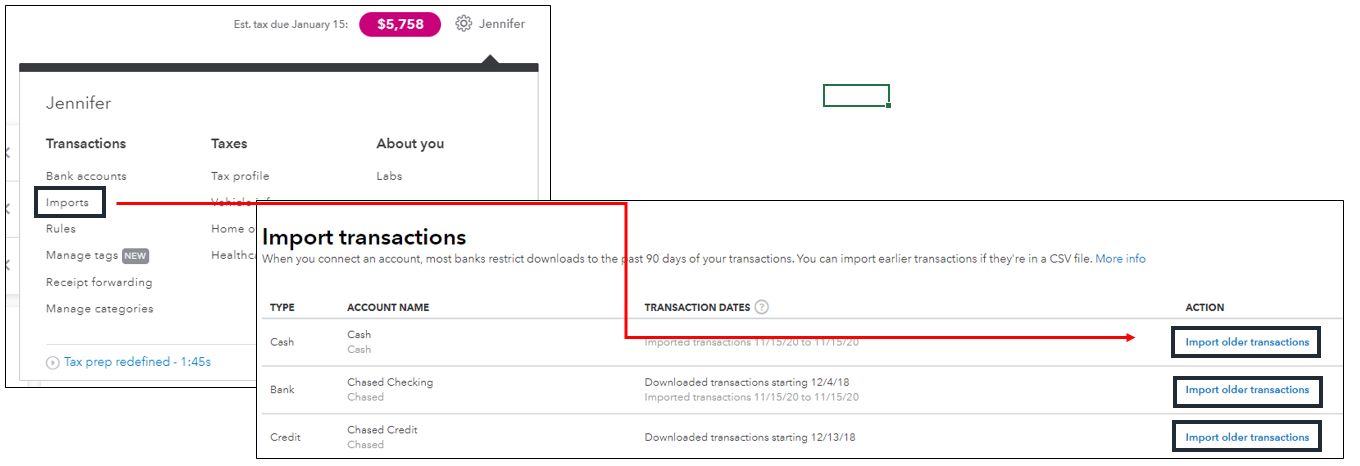Click the help icon next to Transaction Dates
The width and height of the screenshot is (1360, 466).
[x=762, y=307]
